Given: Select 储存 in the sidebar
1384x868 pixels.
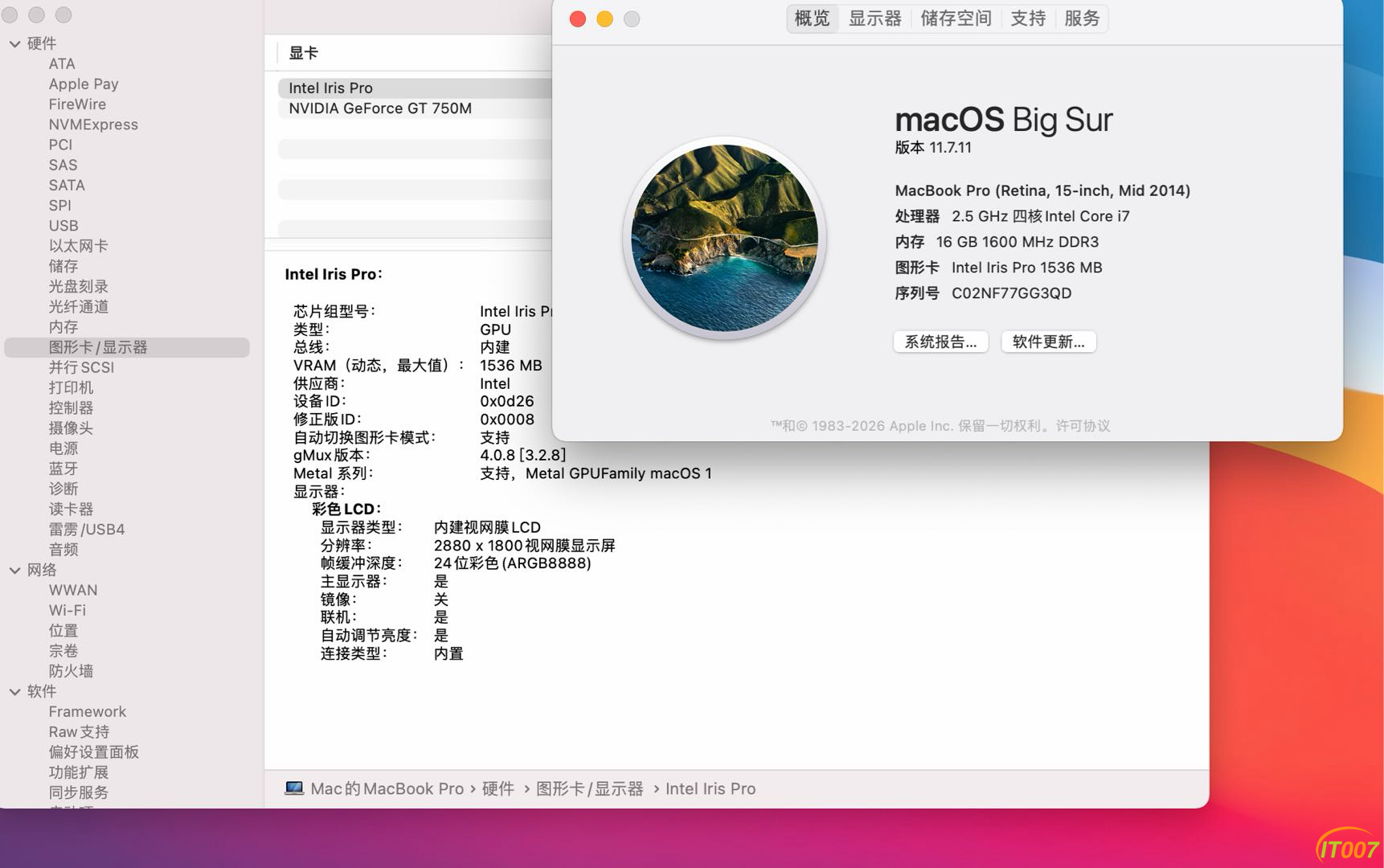Looking at the screenshot, I should click(x=63, y=266).
